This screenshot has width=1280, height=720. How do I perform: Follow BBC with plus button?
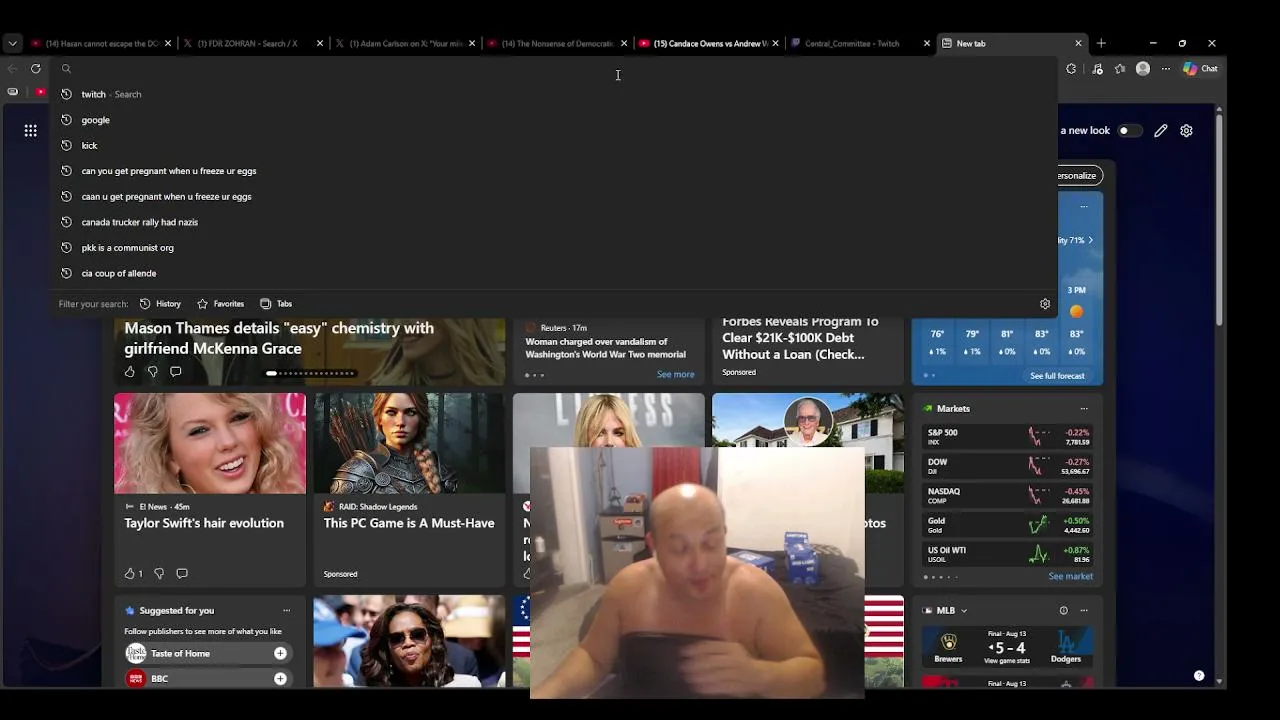(280, 678)
